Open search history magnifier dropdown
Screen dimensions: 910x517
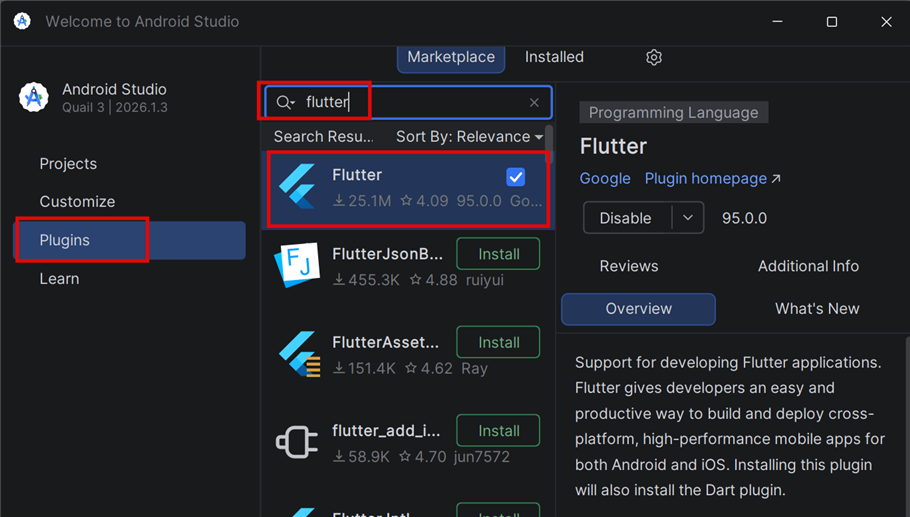[286, 103]
